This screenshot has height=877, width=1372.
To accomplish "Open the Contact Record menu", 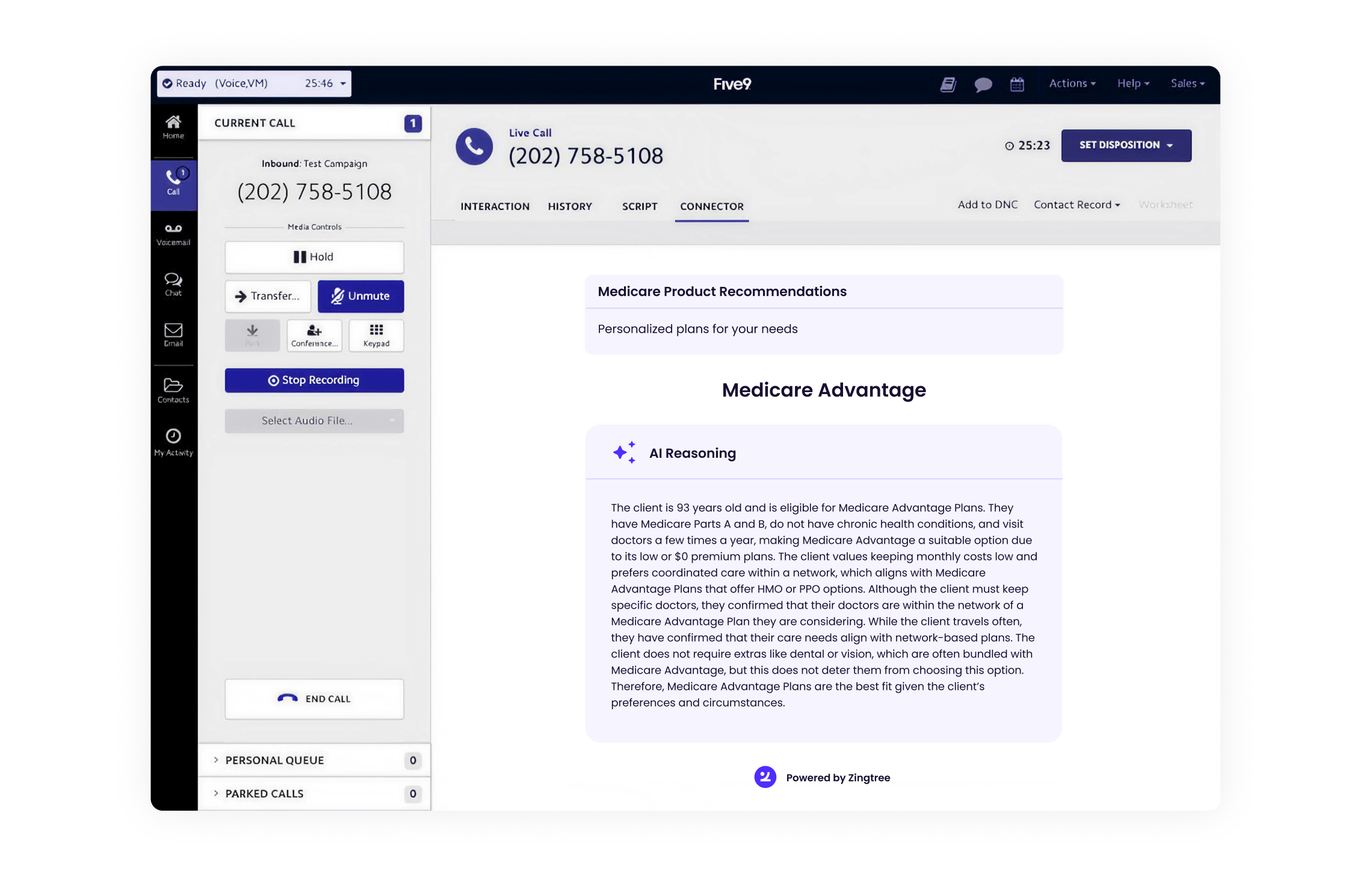I will coord(1076,205).
